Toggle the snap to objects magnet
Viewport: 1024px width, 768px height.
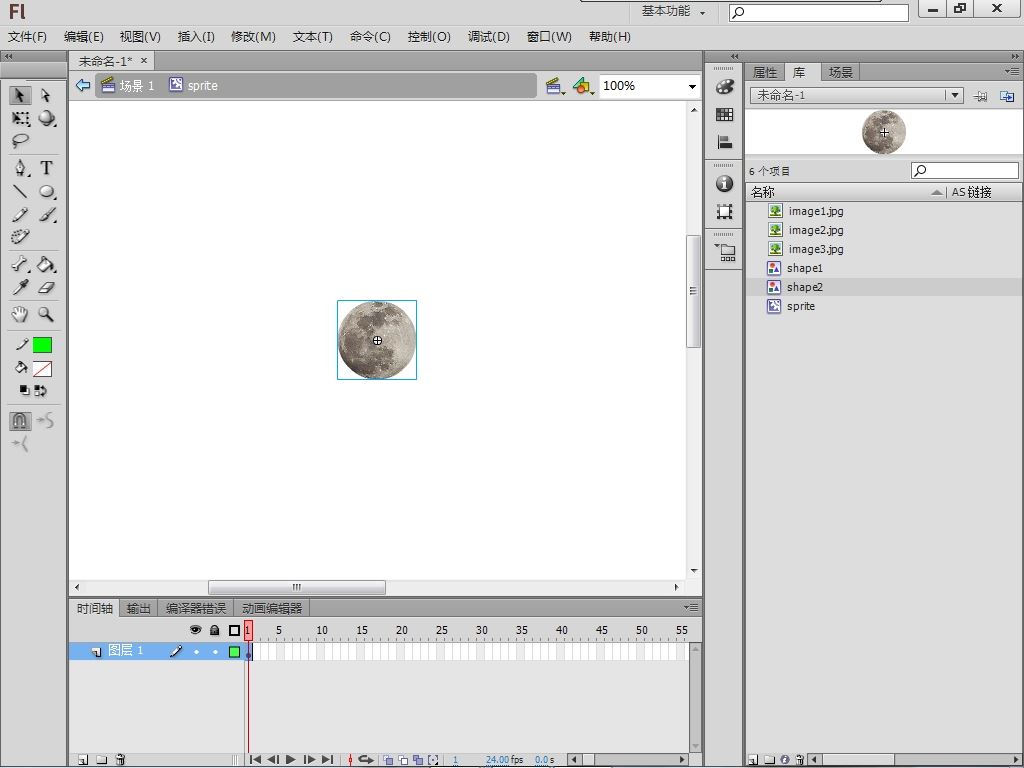click(x=20, y=421)
